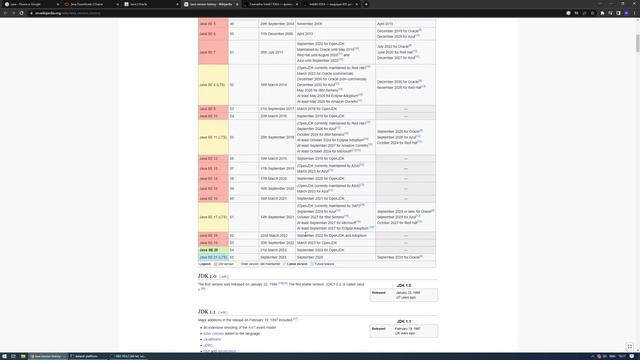Click the Java SE 19 table cell

click(213, 243)
